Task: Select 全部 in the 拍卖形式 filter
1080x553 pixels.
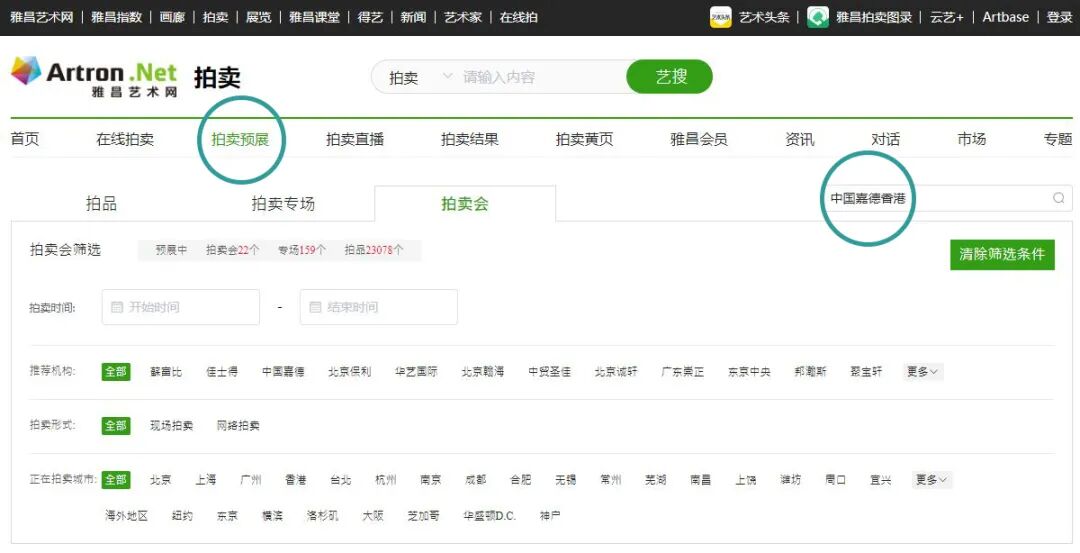Action: 116,426
